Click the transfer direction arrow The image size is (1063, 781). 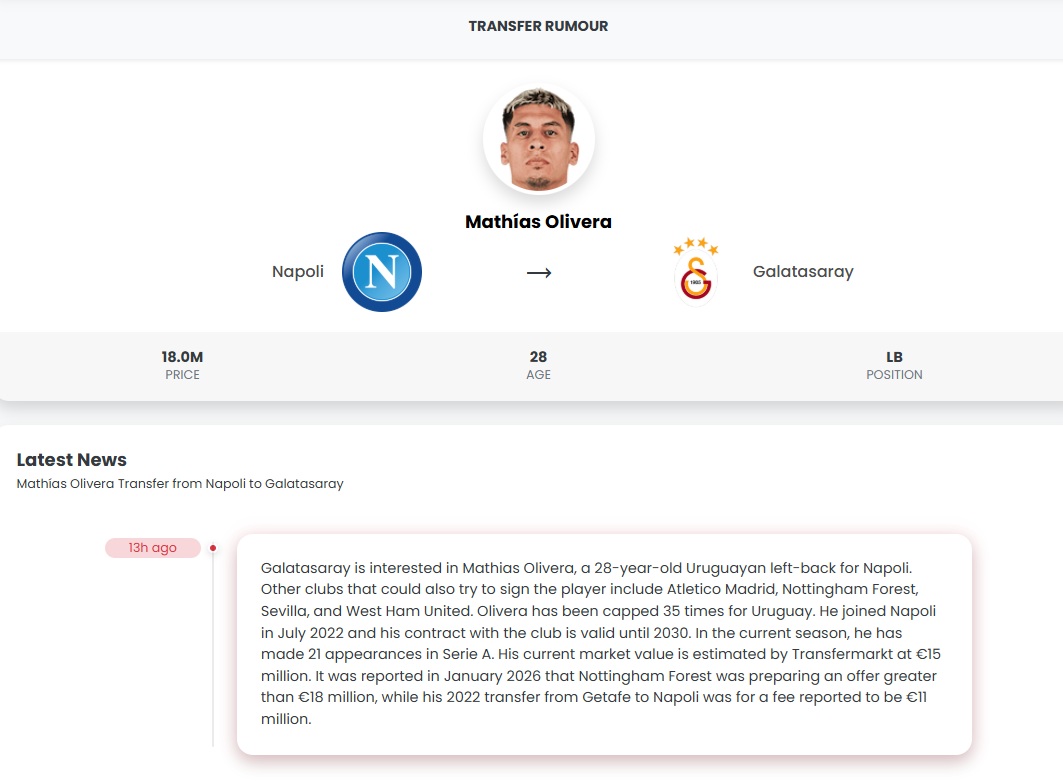(539, 273)
